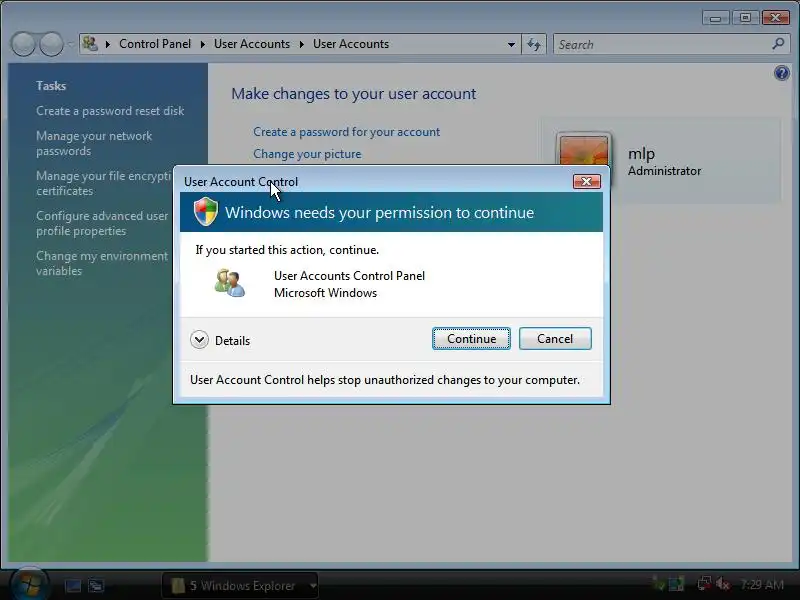Image resolution: width=800 pixels, height=600 pixels.
Task: Click Show Desktop quick launch icon
Action: tap(73, 585)
